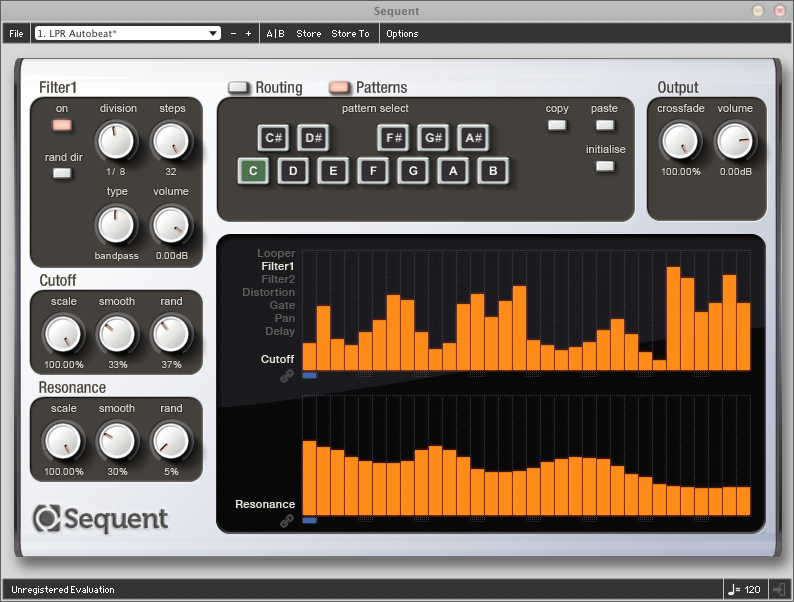This screenshot has height=602, width=794.
Task: Select pattern C
Action: [x=253, y=171]
